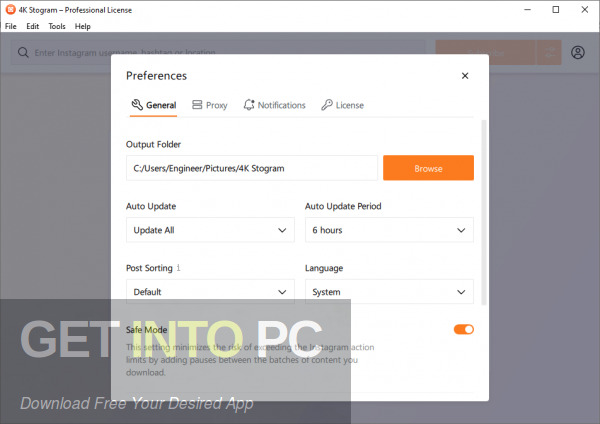
Task: Click the Output Folder label
Action: [153, 145]
